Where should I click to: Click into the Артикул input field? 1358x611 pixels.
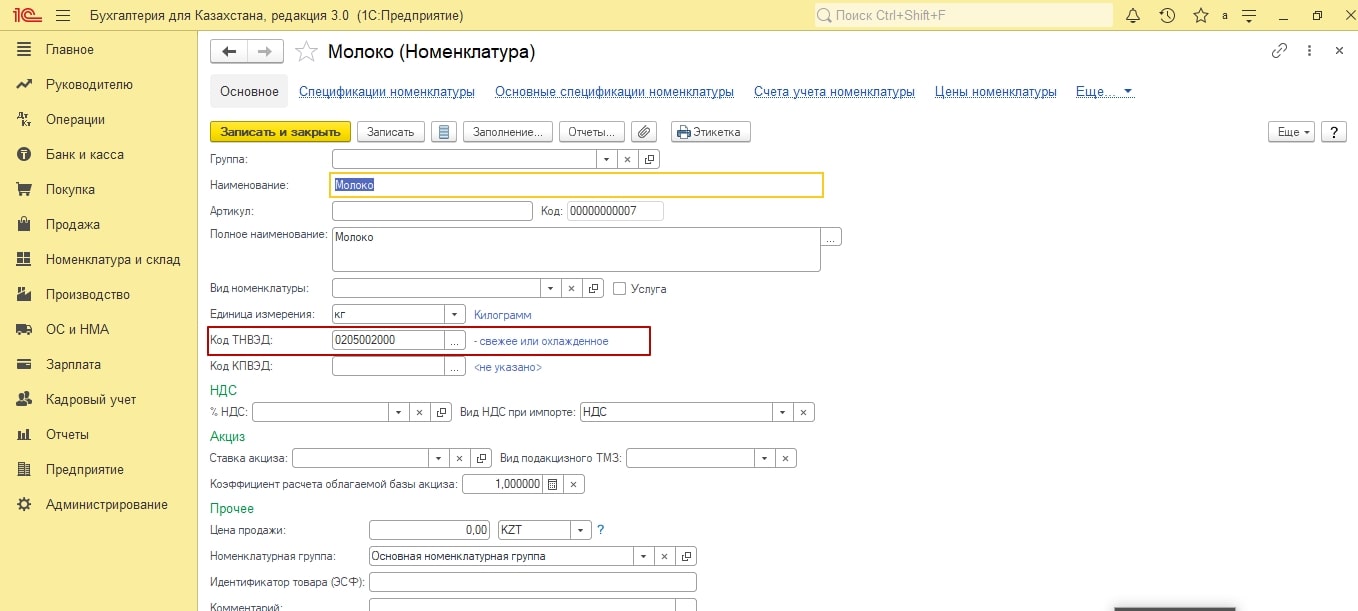click(x=432, y=211)
